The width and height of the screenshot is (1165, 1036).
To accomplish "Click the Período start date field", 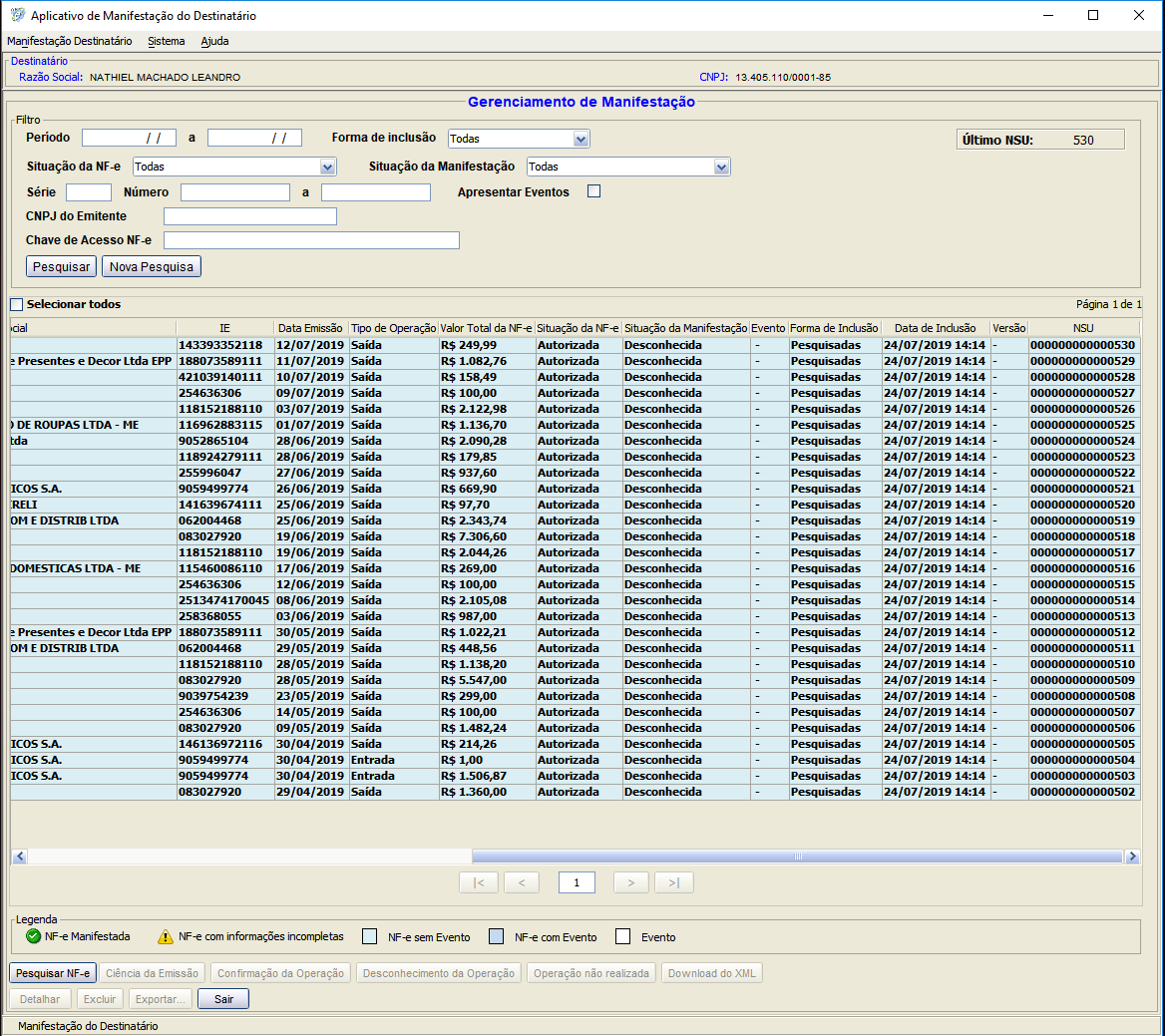I will (130, 139).
